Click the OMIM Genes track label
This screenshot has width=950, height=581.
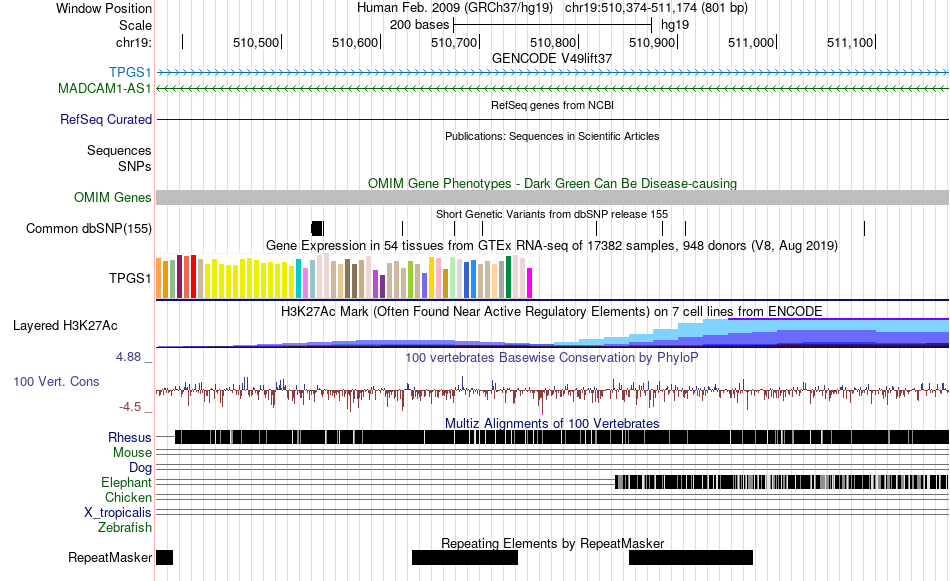pos(113,198)
